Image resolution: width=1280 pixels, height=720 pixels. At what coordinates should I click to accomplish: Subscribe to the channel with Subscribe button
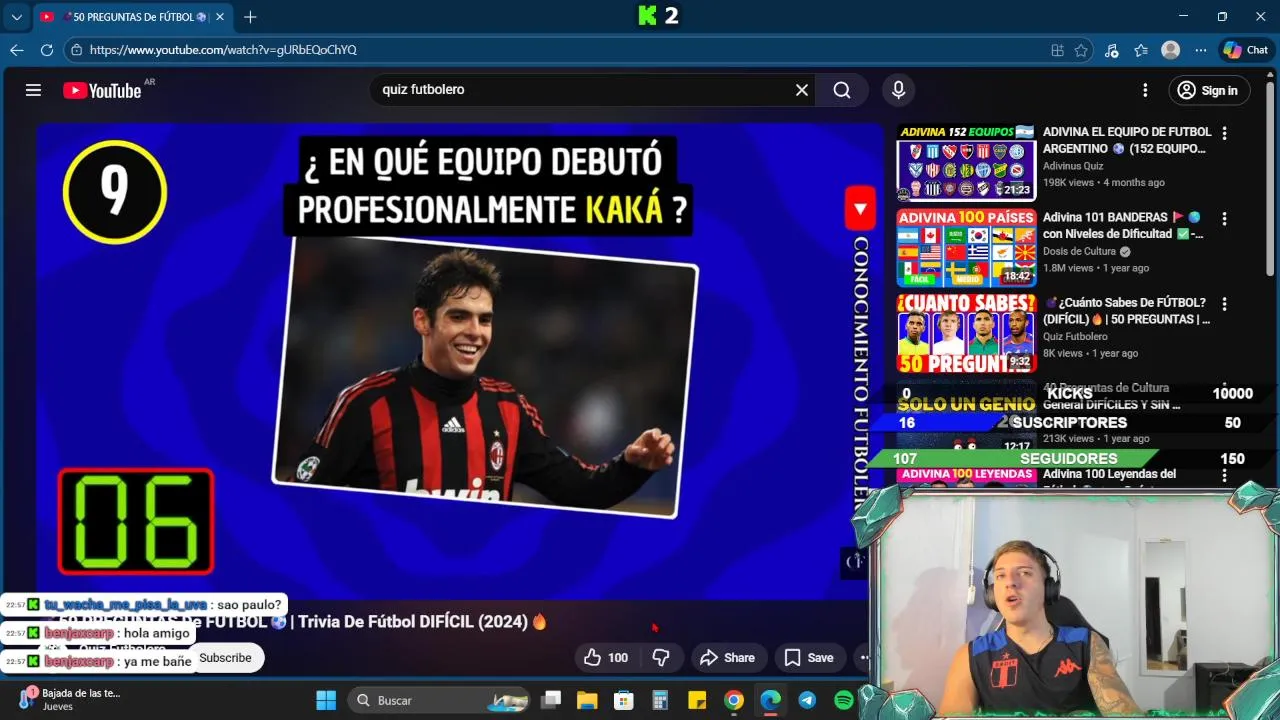click(x=225, y=657)
